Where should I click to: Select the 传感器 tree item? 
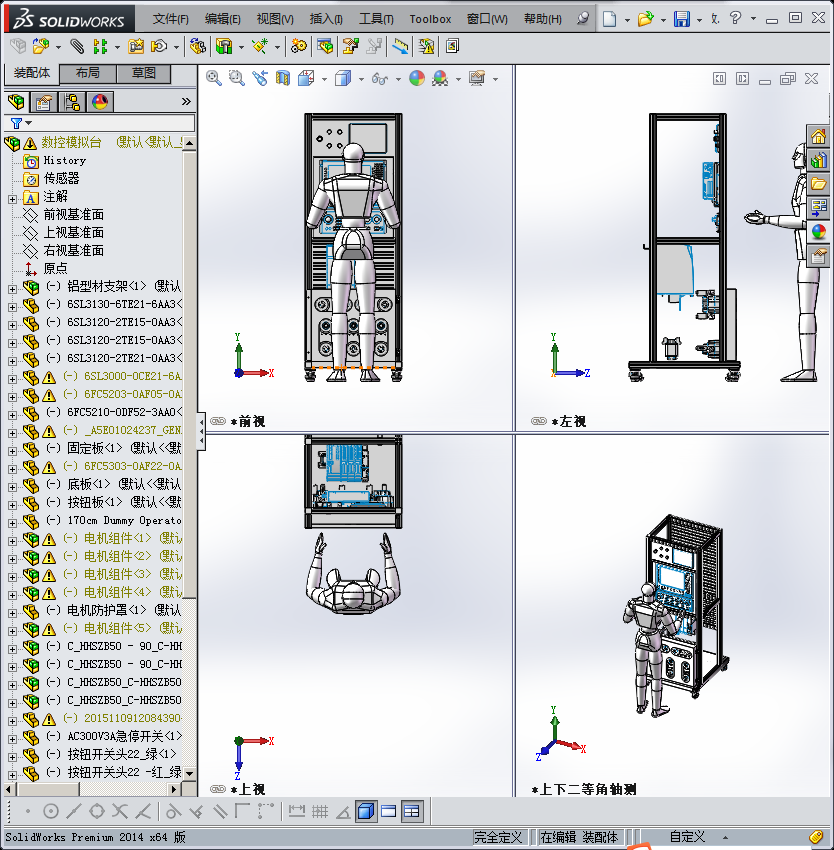[61, 178]
